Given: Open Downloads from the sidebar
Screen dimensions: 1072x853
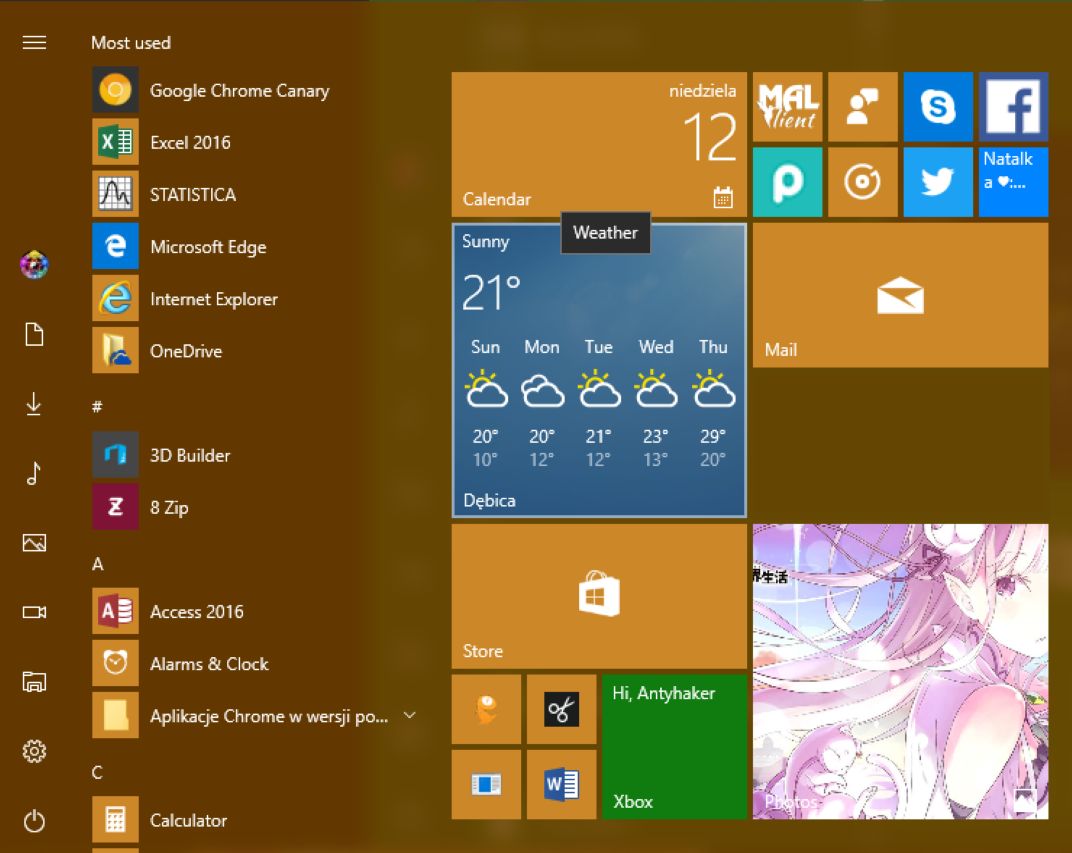Looking at the screenshot, I should (34, 404).
